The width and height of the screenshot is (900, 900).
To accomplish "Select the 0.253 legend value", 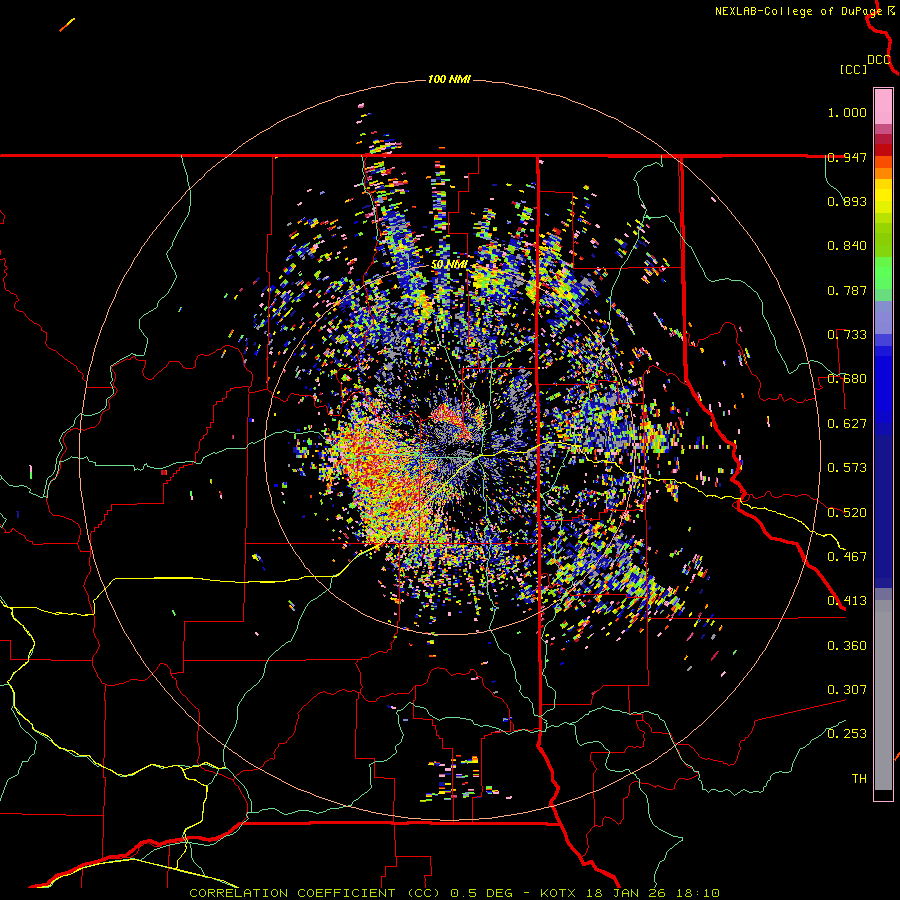I will (x=847, y=734).
